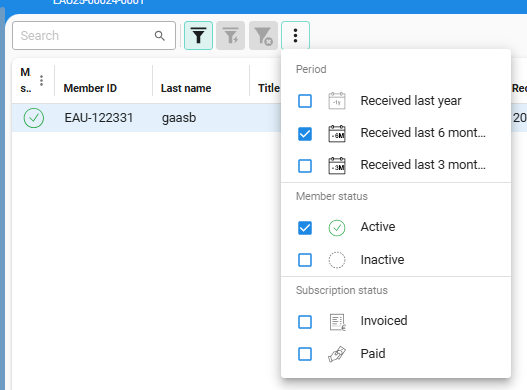Viewport: 527px width, 390px height.
Task: Check the Paid subscription status checkbox
Action: (305, 354)
